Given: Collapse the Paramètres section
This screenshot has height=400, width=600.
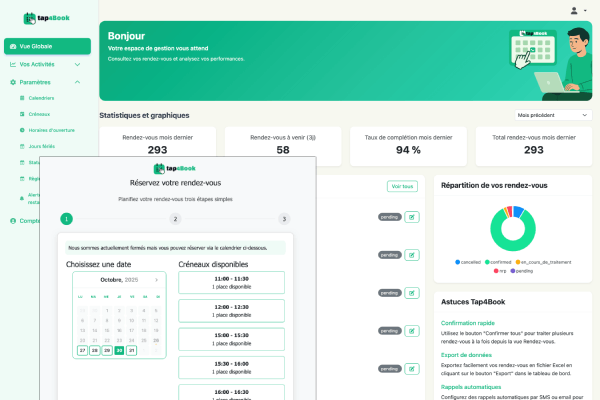Looking at the screenshot, I should point(78,82).
